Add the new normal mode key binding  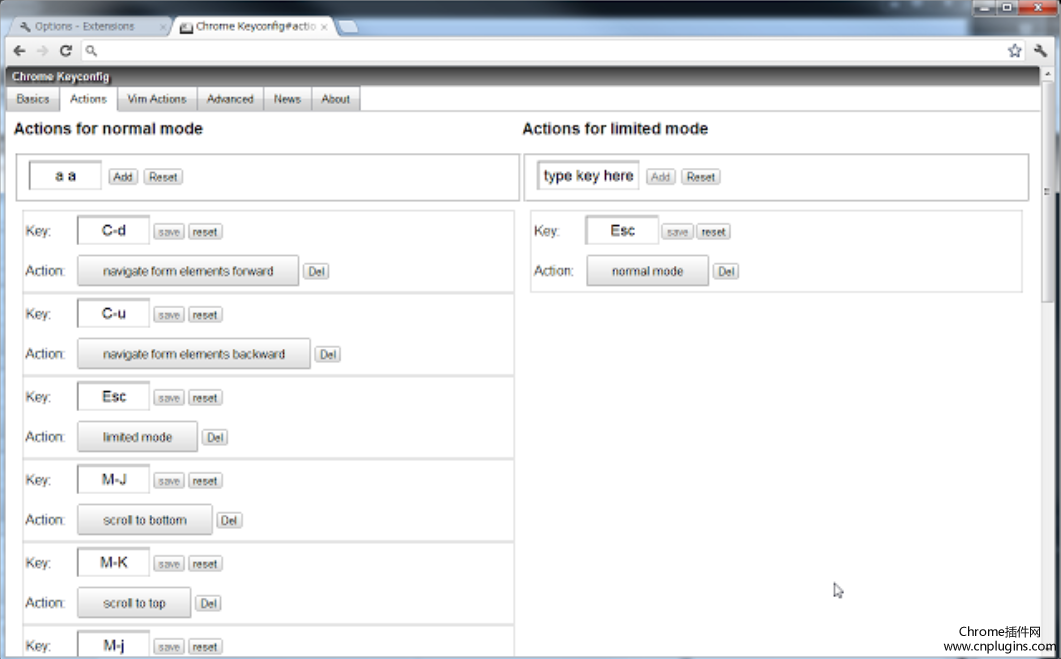click(122, 177)
